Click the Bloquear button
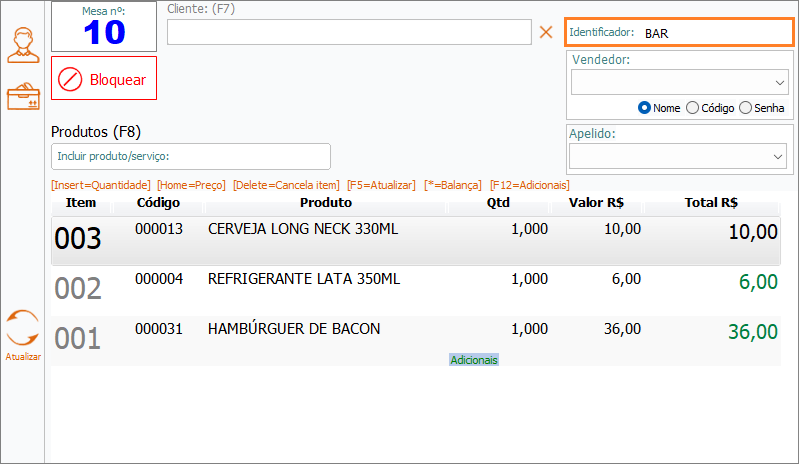The height and width of the screenshot is (464, 799). pos(104,79)
